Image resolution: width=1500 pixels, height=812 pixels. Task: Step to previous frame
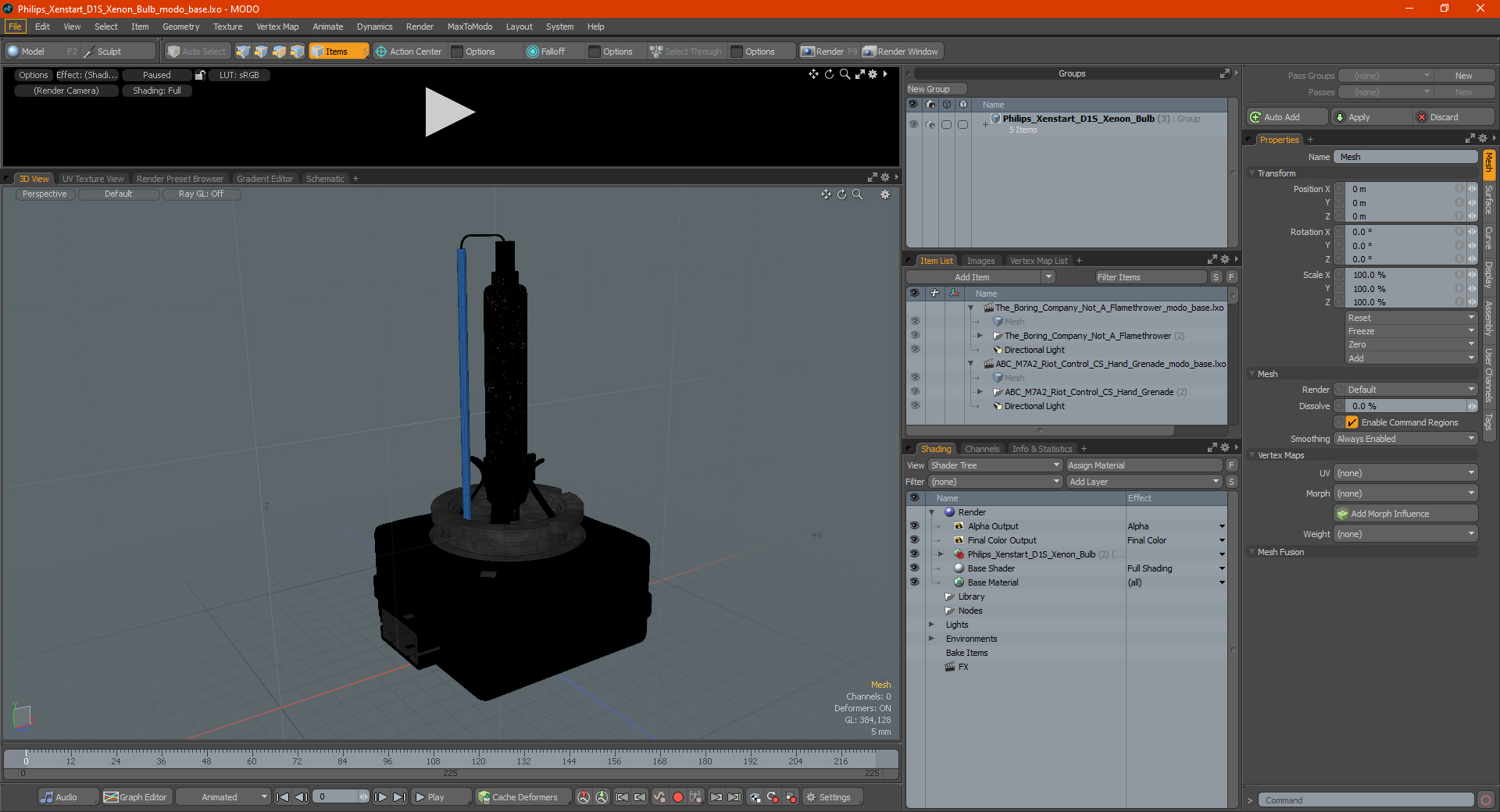[x=301, y=797]
